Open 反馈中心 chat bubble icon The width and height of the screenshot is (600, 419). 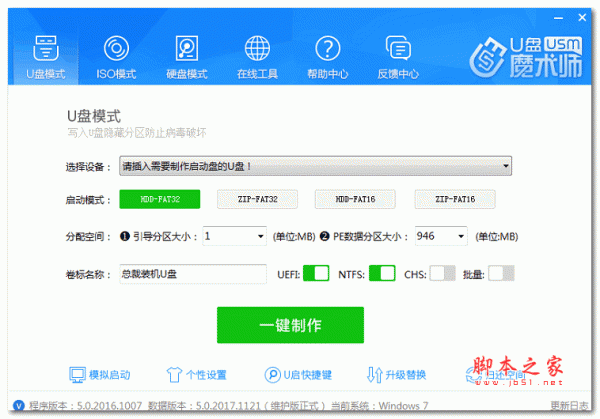pyautogui.click(x=398, y=48)
